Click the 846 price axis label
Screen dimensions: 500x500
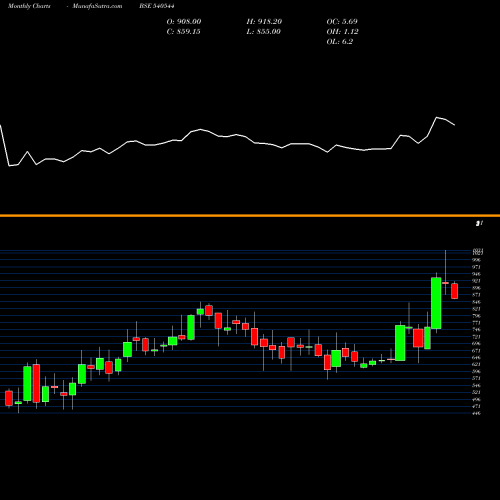click(x=477, y=302)
